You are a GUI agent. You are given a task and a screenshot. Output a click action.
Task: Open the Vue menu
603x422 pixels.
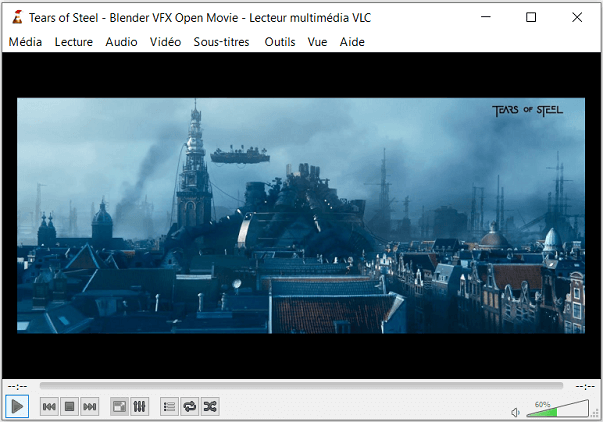pyautogui.click(x=317, y=42)
